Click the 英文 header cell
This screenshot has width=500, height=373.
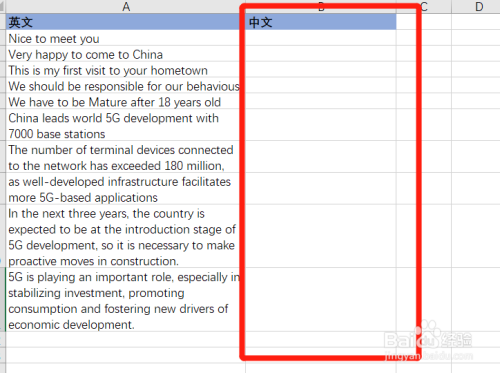[x=126, y=22]
